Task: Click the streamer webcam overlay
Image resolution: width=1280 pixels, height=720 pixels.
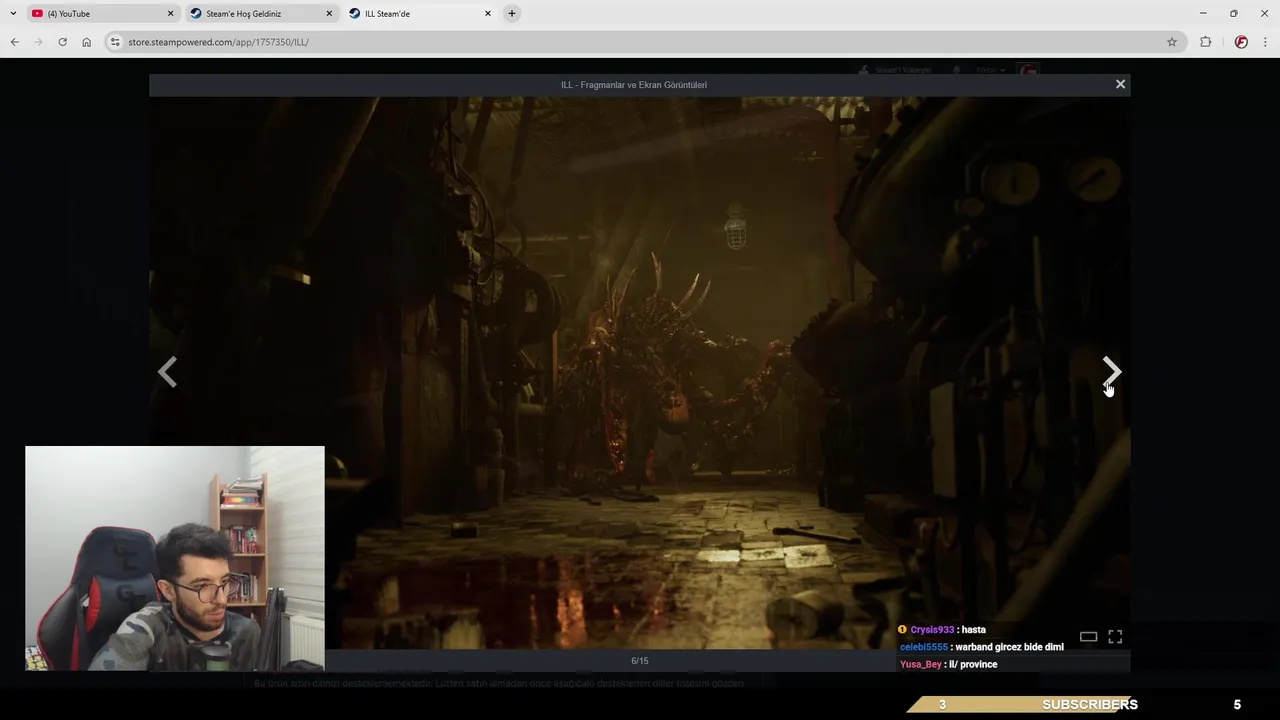Action: 175,558
